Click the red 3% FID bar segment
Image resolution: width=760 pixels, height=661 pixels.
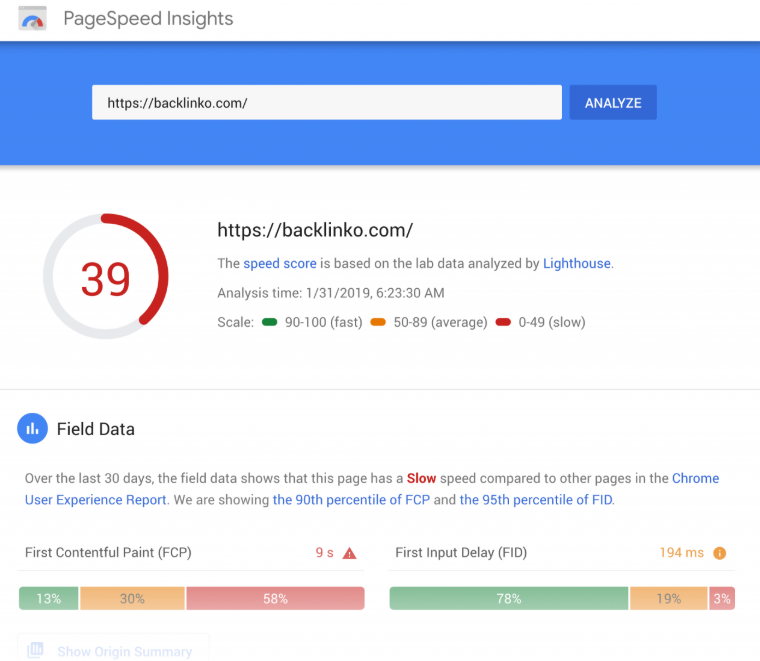pyautogui.click(x=722, y=598)
